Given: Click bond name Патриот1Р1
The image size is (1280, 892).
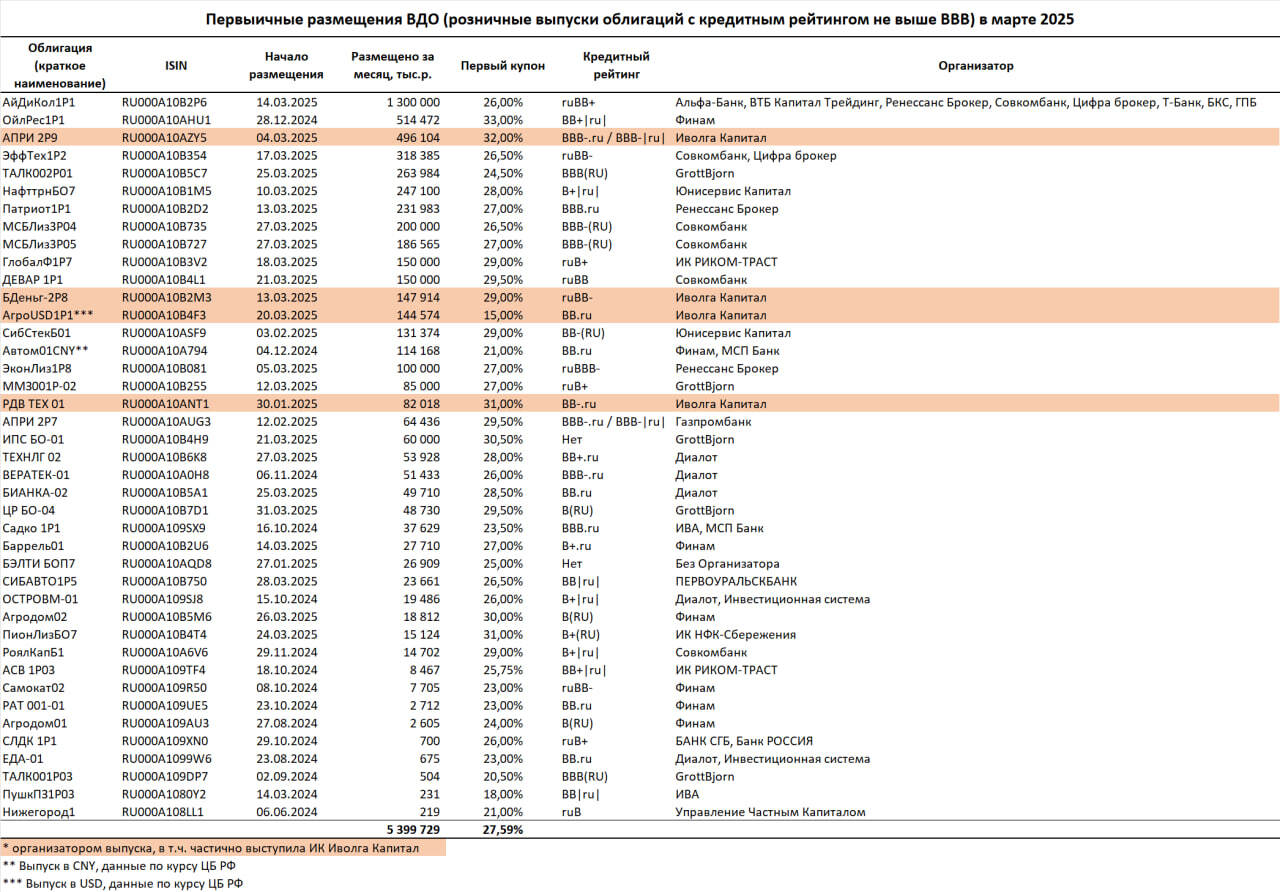Looking at the screenshot, I should coord(39,209).
